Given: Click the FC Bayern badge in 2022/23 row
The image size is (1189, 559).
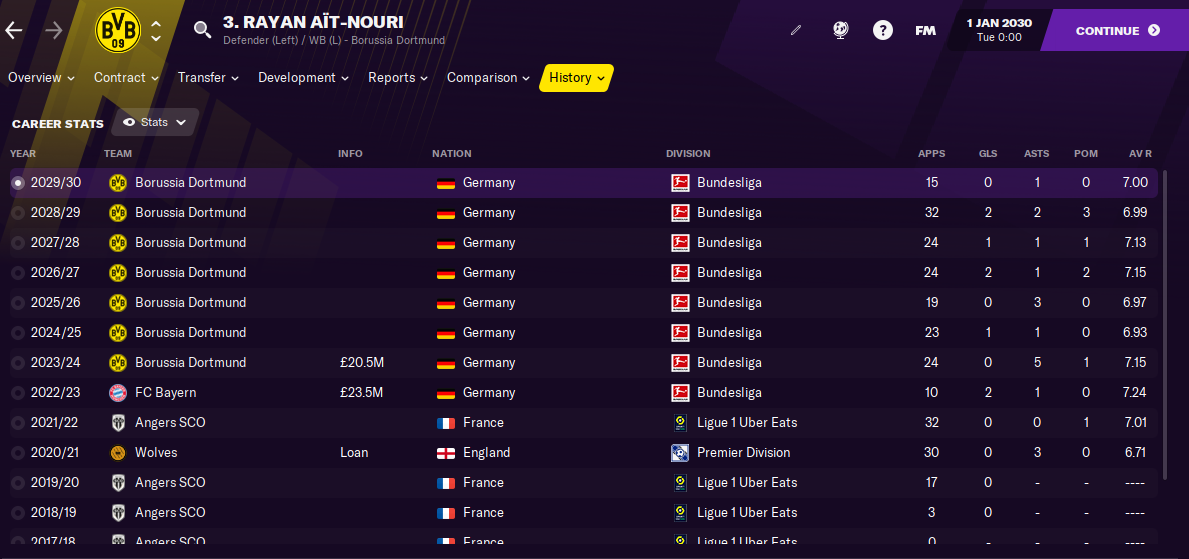Looking at the screenshot, I should point(118,393).
